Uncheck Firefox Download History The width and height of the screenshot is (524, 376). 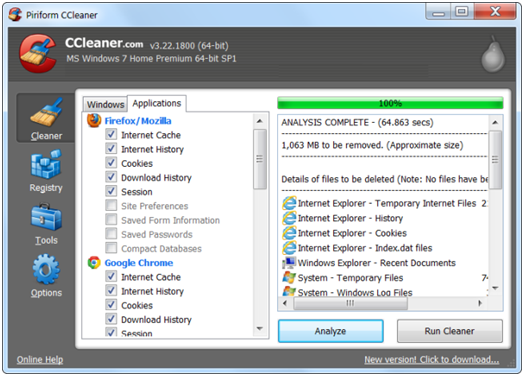coord(111,177)
